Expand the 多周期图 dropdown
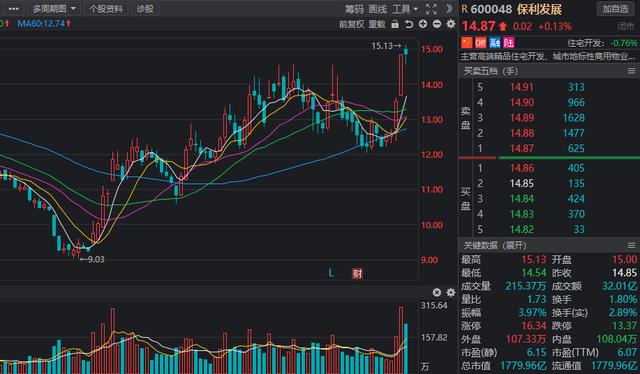Viewport: 640px width, 374px height. click(x=54, y=9)
